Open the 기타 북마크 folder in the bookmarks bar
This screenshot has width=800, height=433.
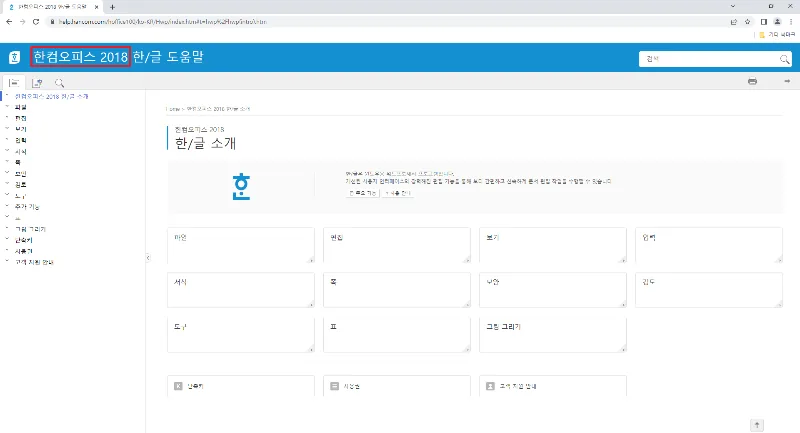pos(777,34)
